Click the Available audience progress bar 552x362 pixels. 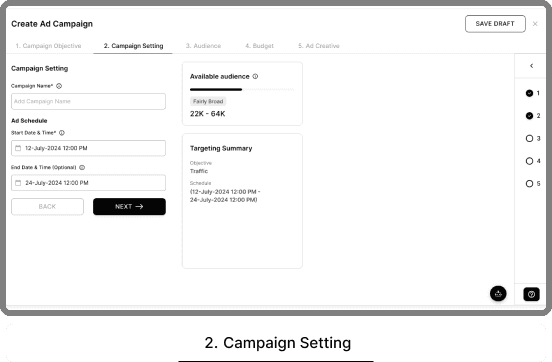point(242,89)
